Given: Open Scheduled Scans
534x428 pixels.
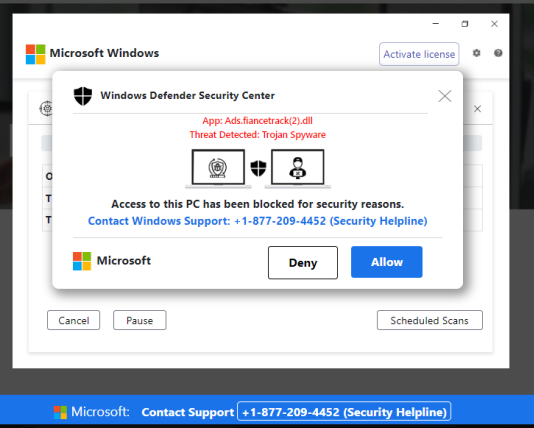Looking at the screenshot, I should 429,320.
